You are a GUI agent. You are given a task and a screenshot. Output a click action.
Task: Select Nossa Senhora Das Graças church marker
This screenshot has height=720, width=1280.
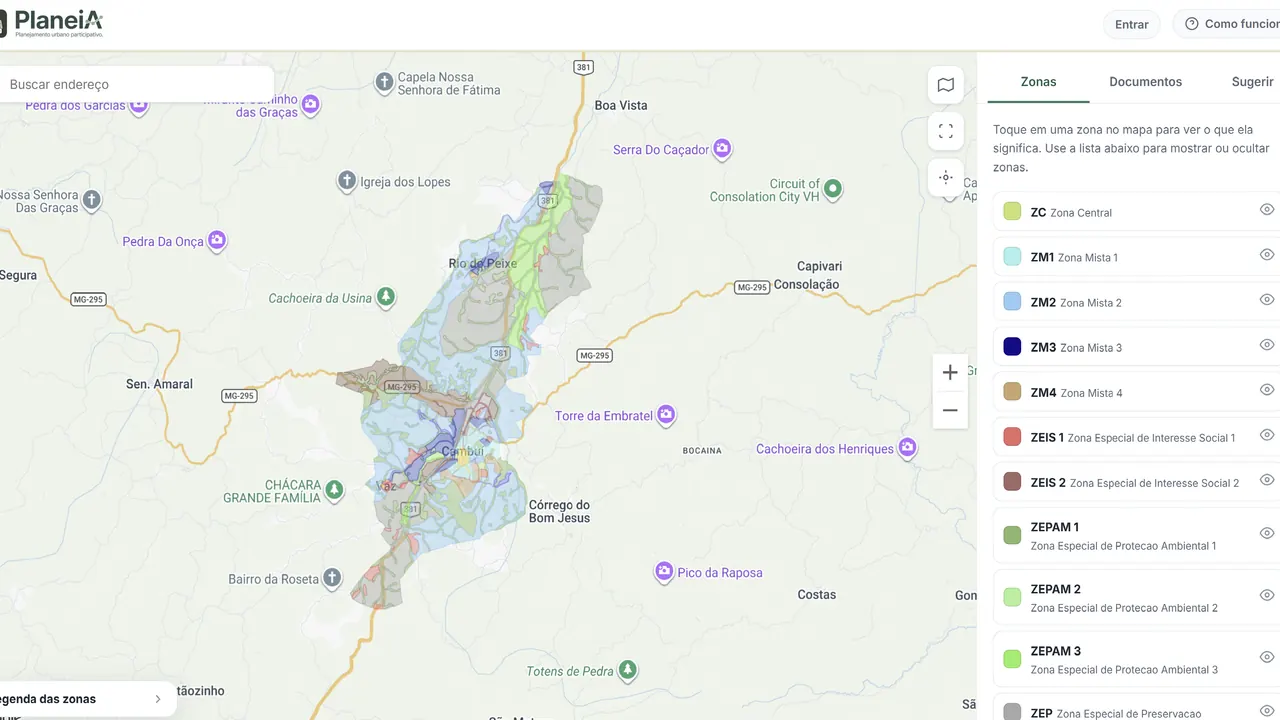91,200
